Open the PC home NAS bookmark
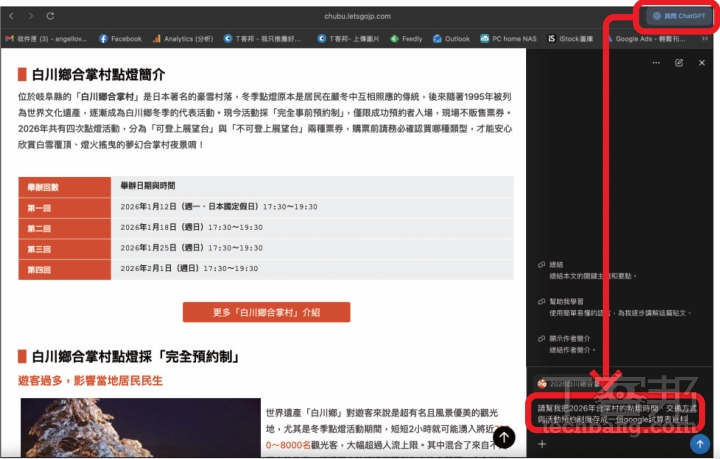 [508, 39]
